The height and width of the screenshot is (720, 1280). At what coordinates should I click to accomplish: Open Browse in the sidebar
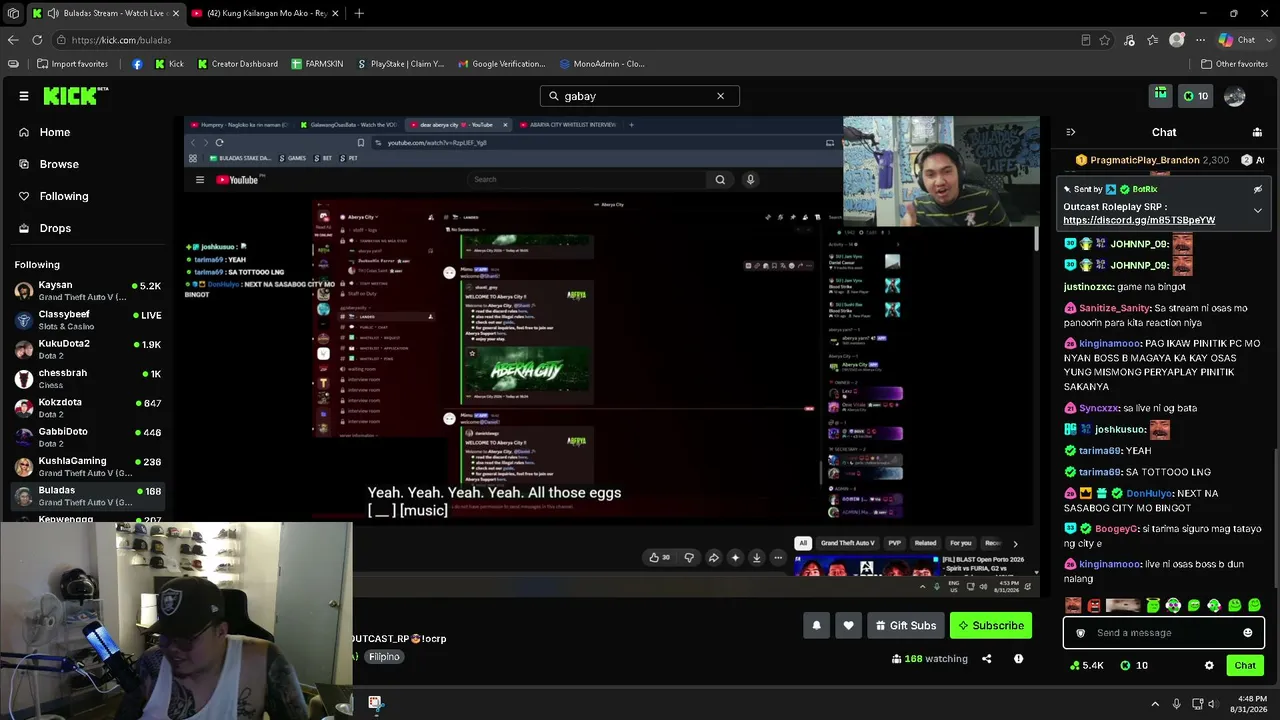[x=59, y=164]
